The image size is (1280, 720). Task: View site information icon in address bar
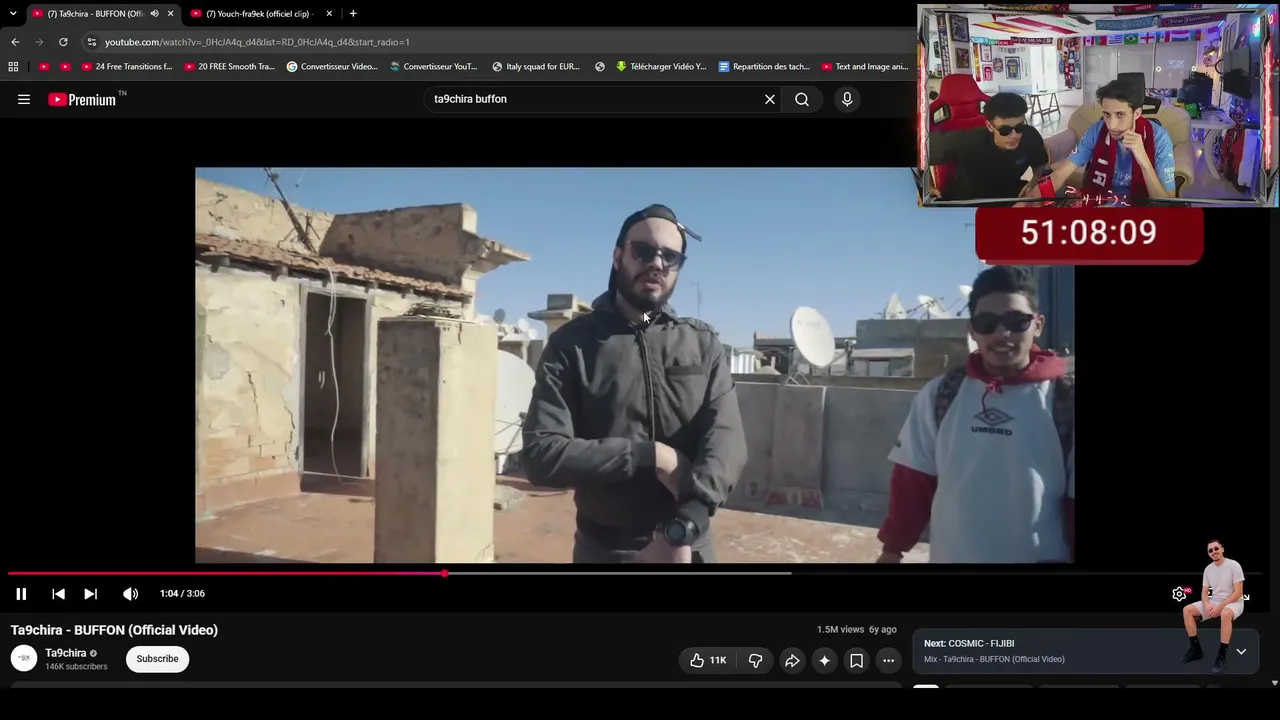91,42
